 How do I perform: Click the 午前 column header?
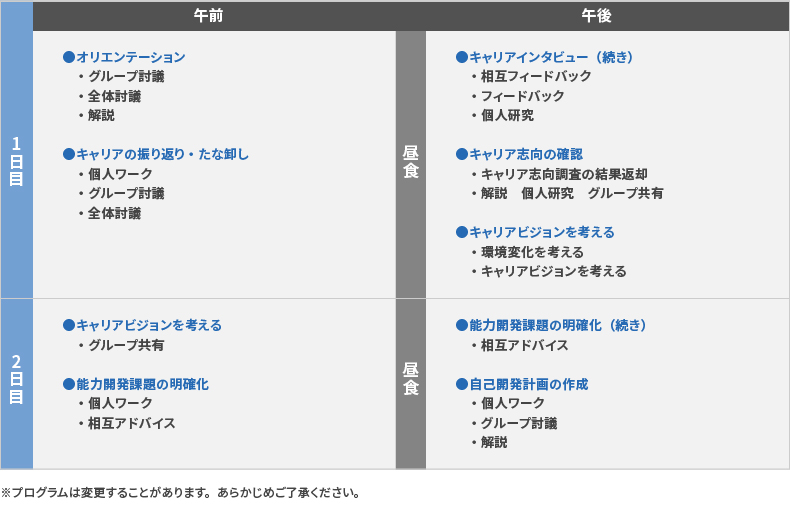(x=214, y=15)
